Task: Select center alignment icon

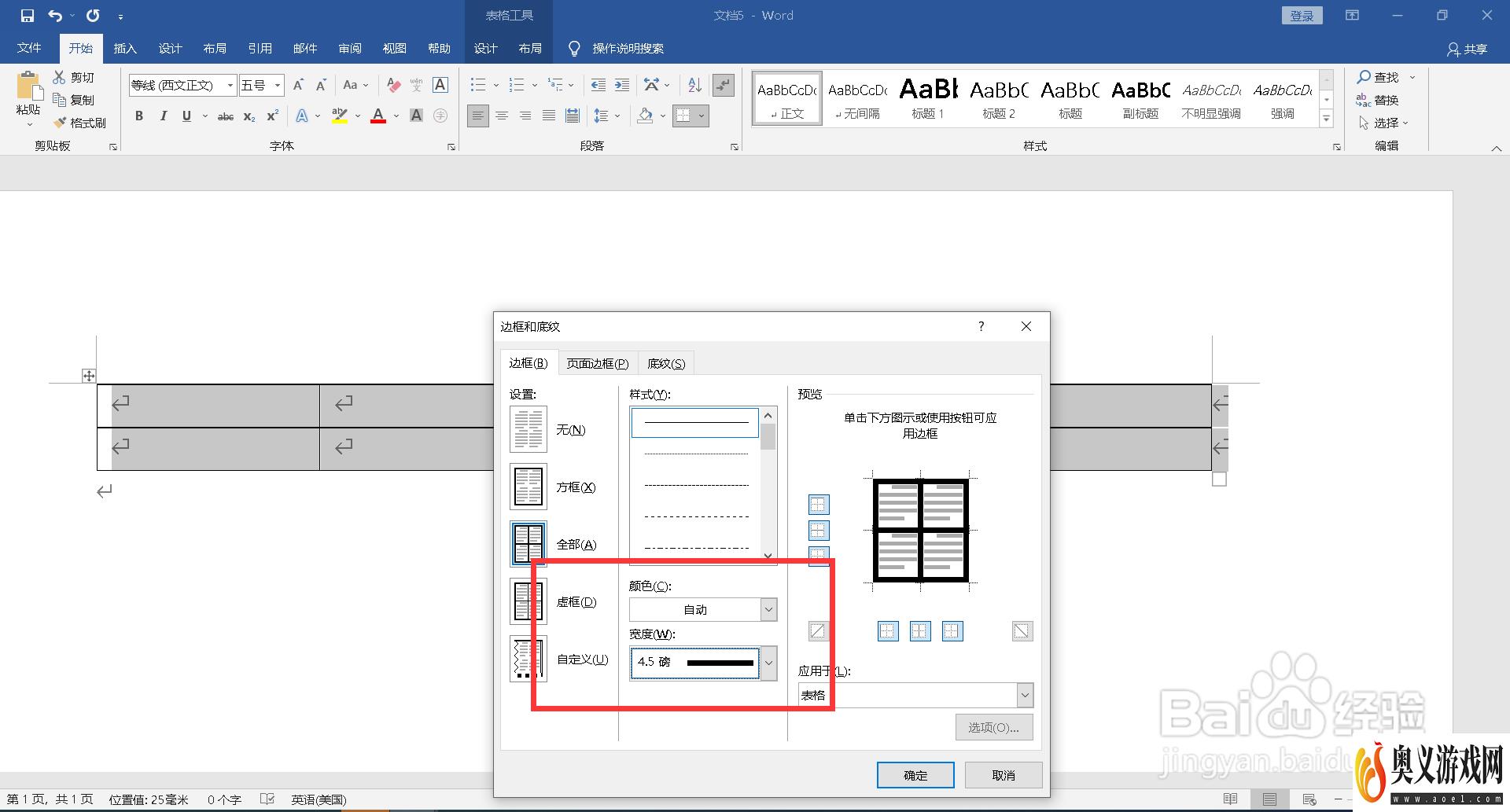Action: [x=502, y=116]
